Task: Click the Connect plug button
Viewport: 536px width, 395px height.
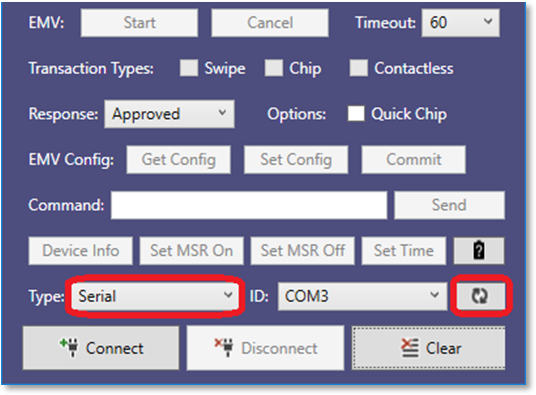Action: 101,348
